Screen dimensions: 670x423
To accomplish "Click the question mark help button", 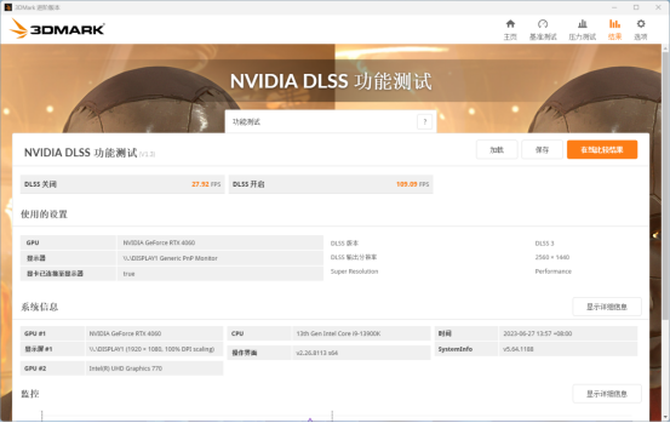I will 424,121.
